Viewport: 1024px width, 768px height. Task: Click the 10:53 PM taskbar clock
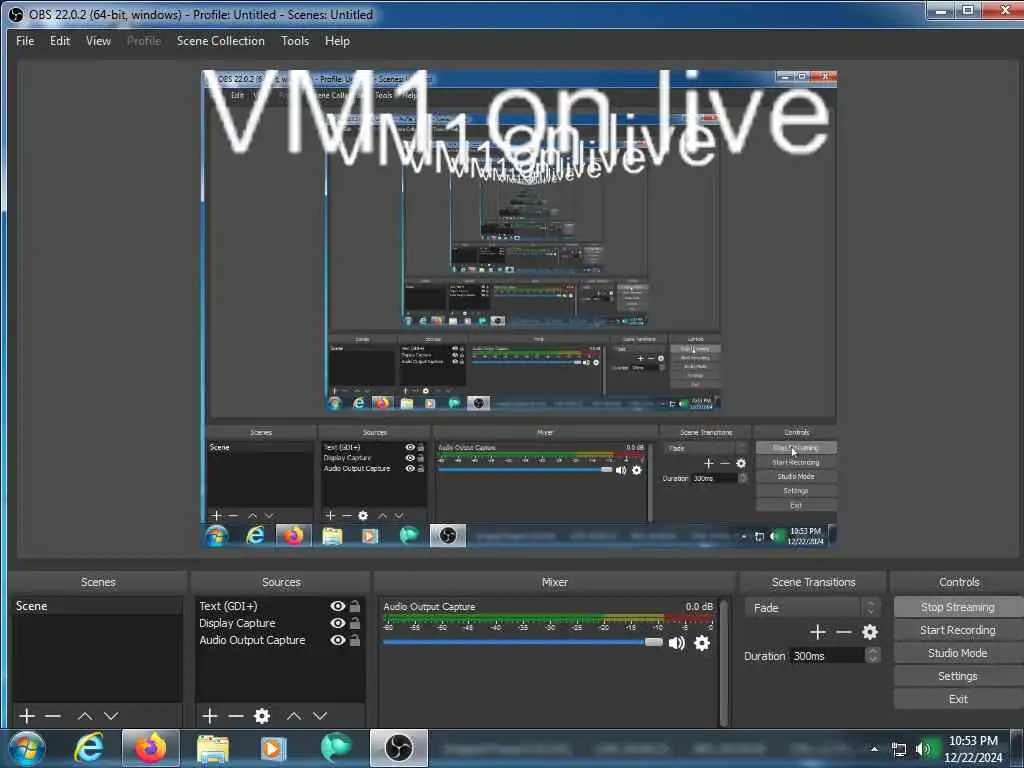click(973, 749)
